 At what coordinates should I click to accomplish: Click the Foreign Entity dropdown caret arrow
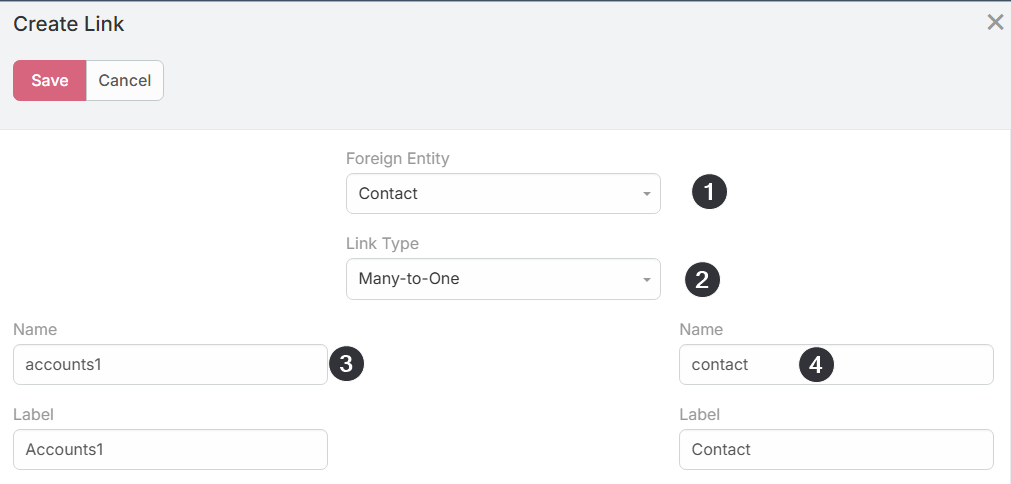click(646, 194)
